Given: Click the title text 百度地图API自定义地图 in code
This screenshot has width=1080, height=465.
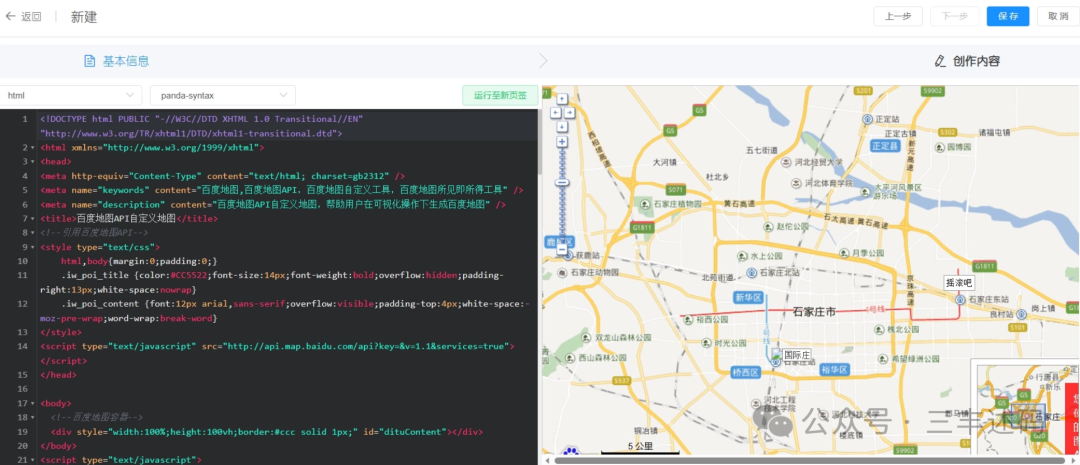Looking at the screenshot, I should (127, 218).
